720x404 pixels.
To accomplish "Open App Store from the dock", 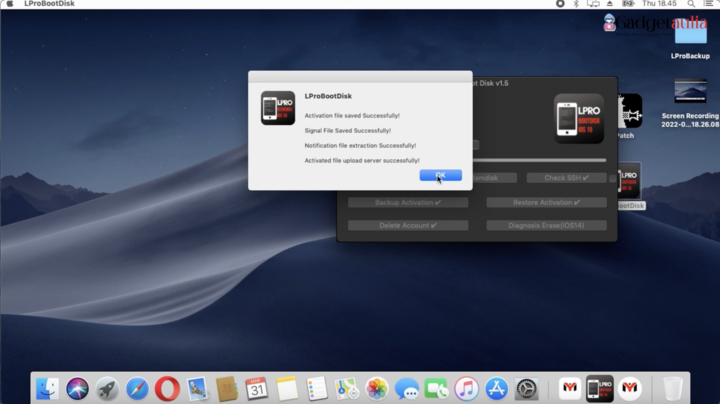I will pyautogui.click(x=496, y=389).
